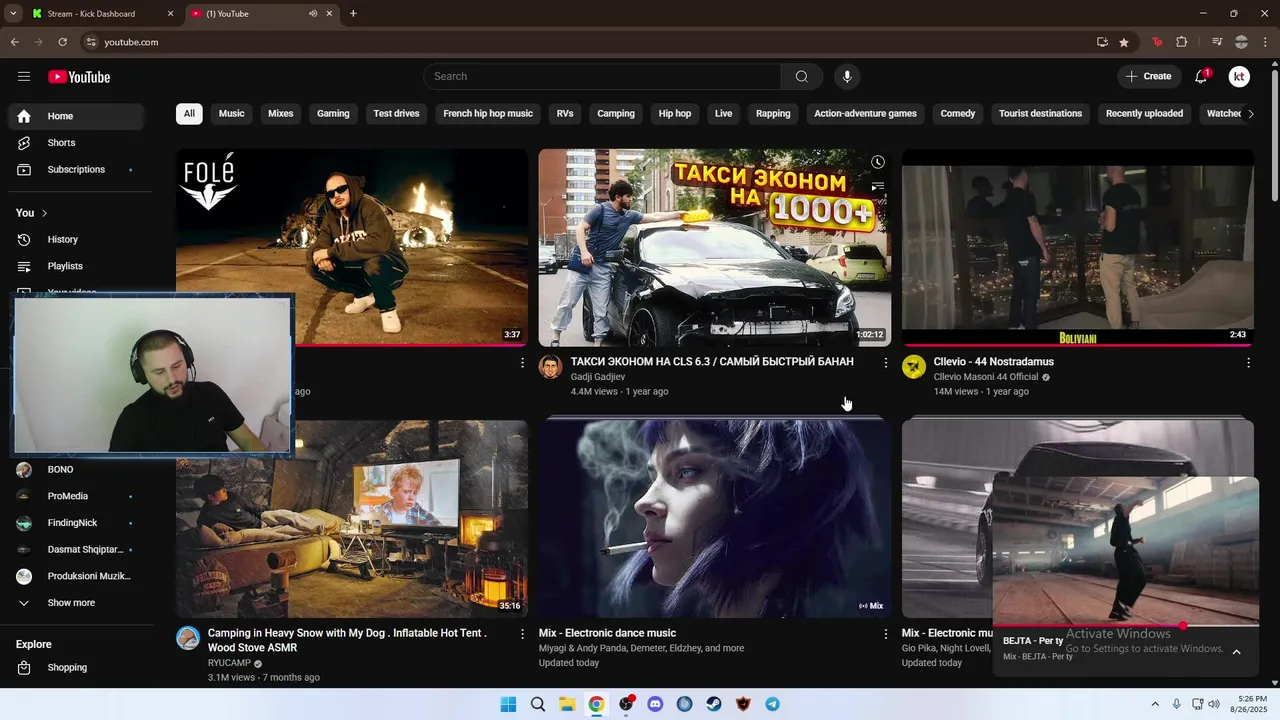1280x720 pixels.
Task: Click the search magnifier button
Action: tap(802, 77)
